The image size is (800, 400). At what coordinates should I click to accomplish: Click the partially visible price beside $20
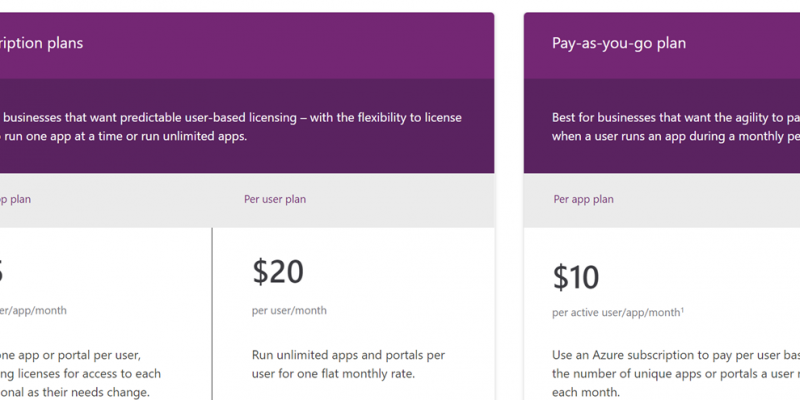[2, 271]
